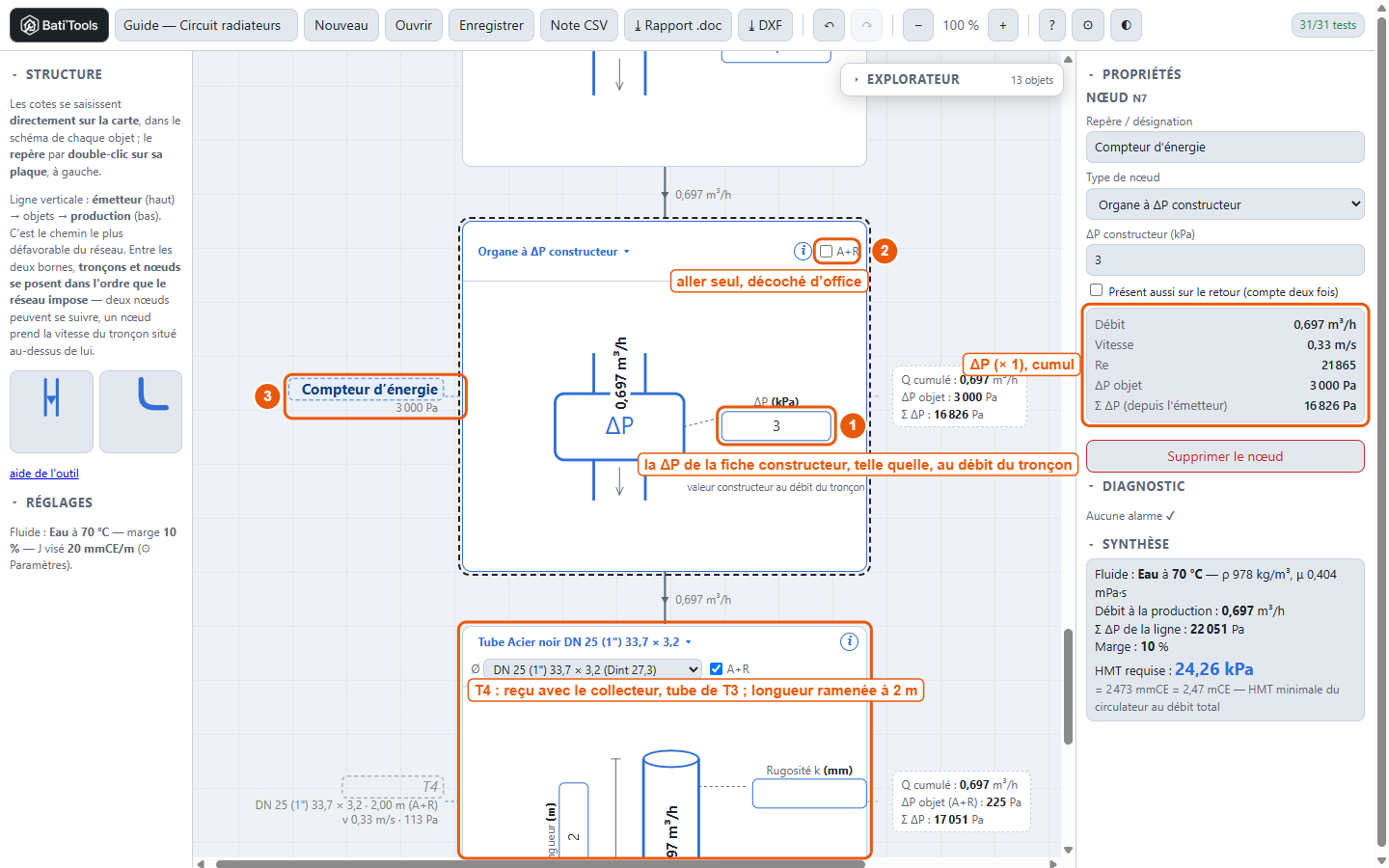This screenshot has width=1389, height=868.
Task: Click Supprimer le nœud button
Action: [x=1225, y=456]
